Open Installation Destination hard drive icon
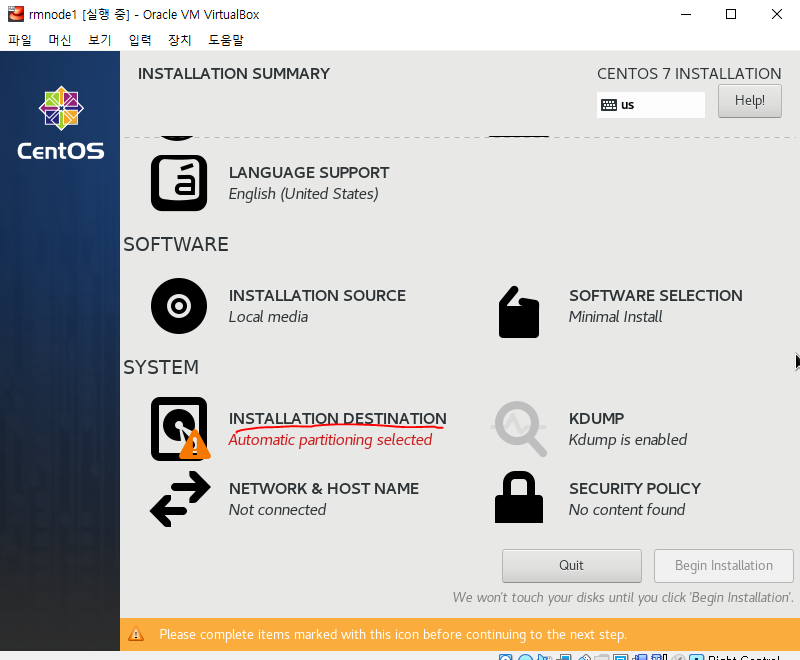 [x=180, y=429]
